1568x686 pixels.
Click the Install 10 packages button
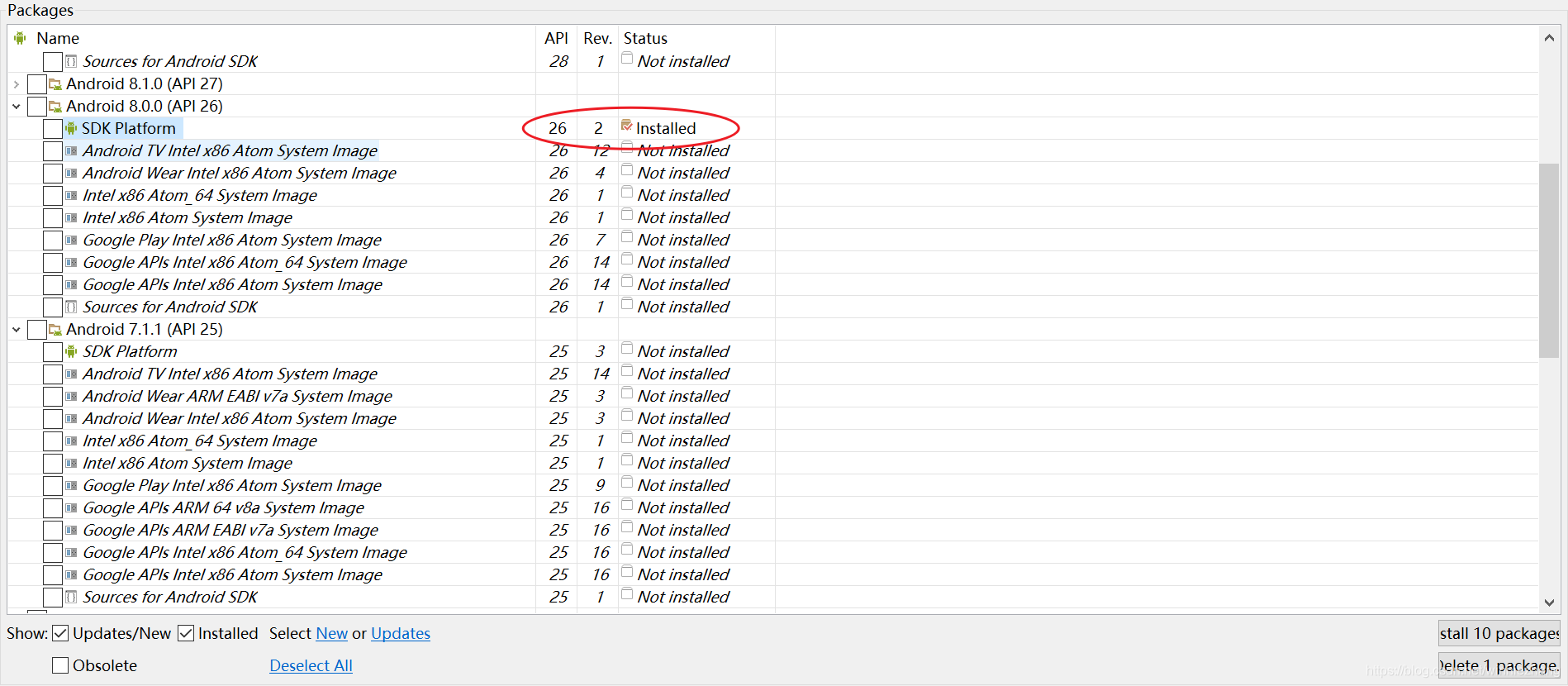coord(1499,633)
